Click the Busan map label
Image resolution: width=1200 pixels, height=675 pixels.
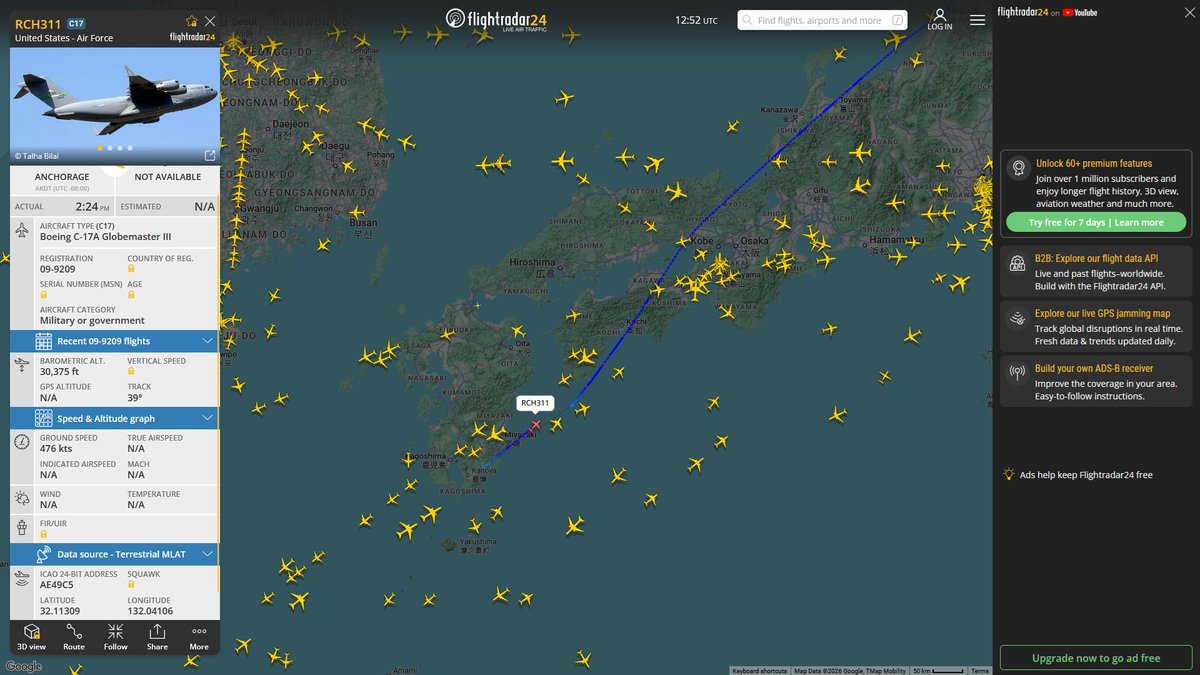(x=363, y=222)
